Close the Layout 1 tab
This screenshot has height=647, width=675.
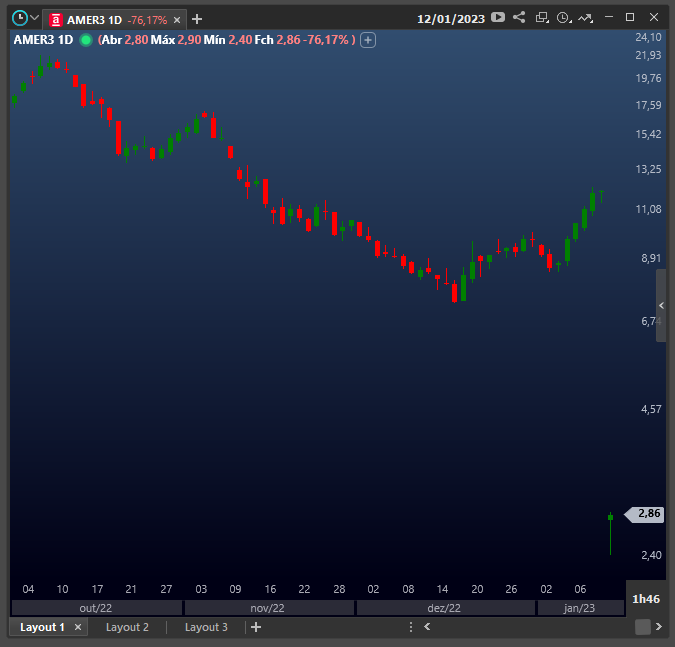[x=78, y=627]
